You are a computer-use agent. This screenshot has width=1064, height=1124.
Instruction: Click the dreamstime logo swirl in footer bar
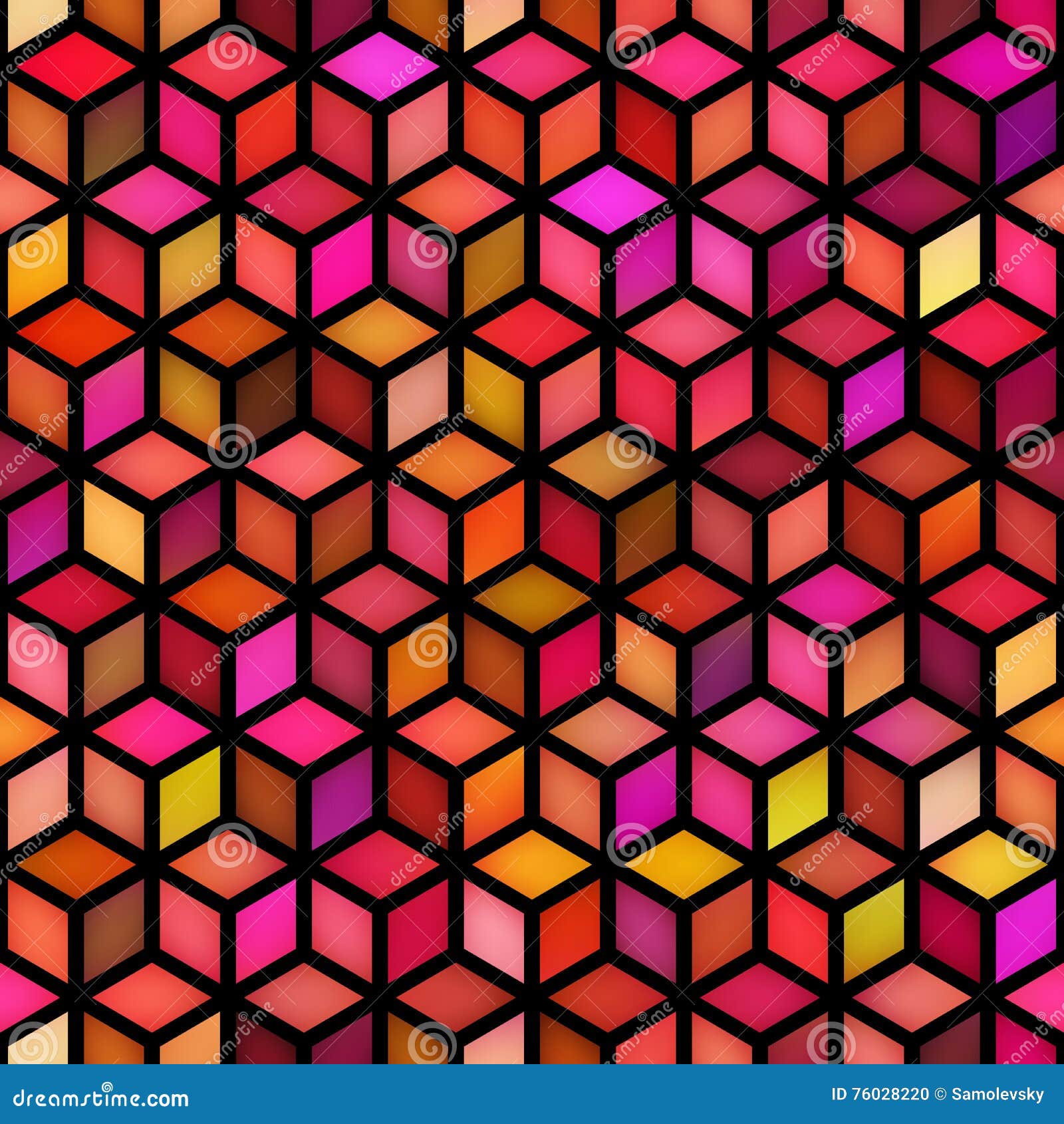(x=106, y=1085)
